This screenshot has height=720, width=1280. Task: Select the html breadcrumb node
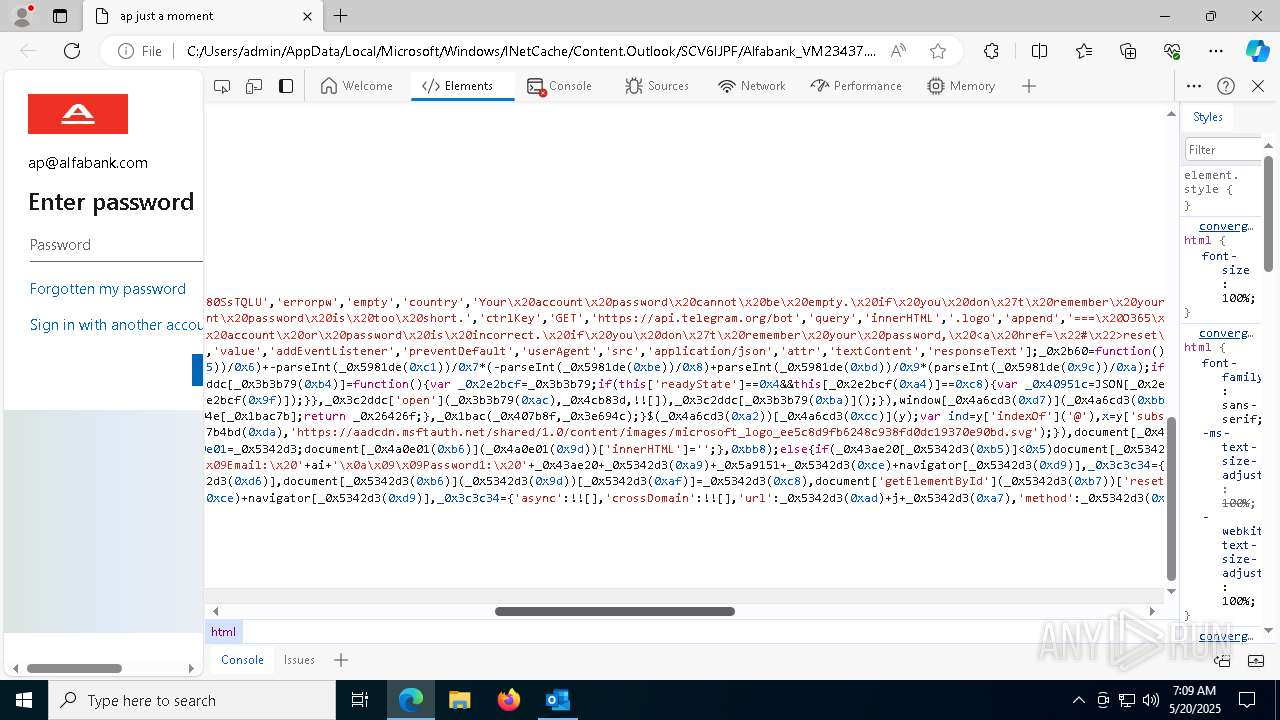tap(224, 632)
